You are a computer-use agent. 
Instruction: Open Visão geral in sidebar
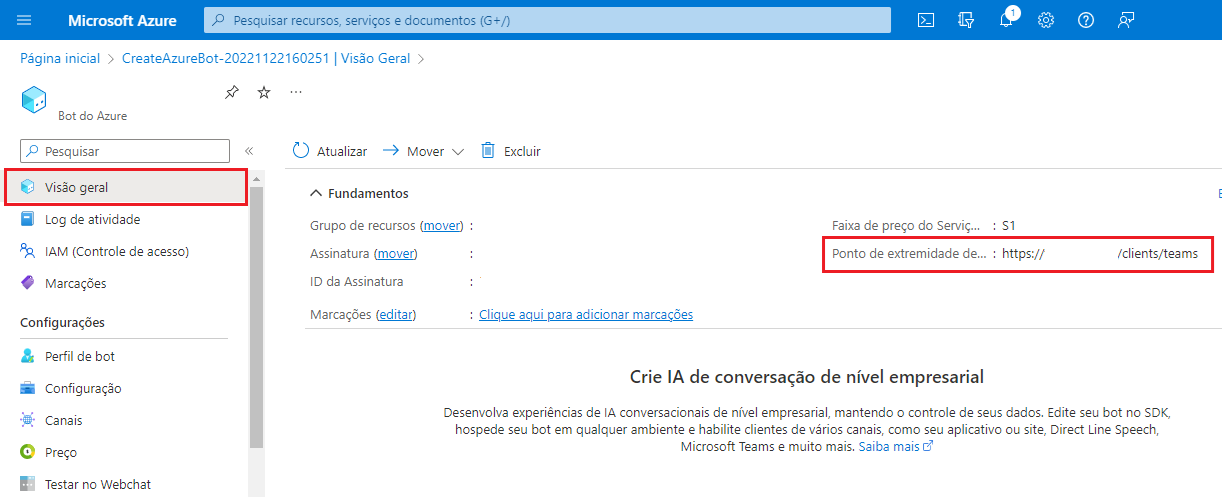[x=126, y=187]
